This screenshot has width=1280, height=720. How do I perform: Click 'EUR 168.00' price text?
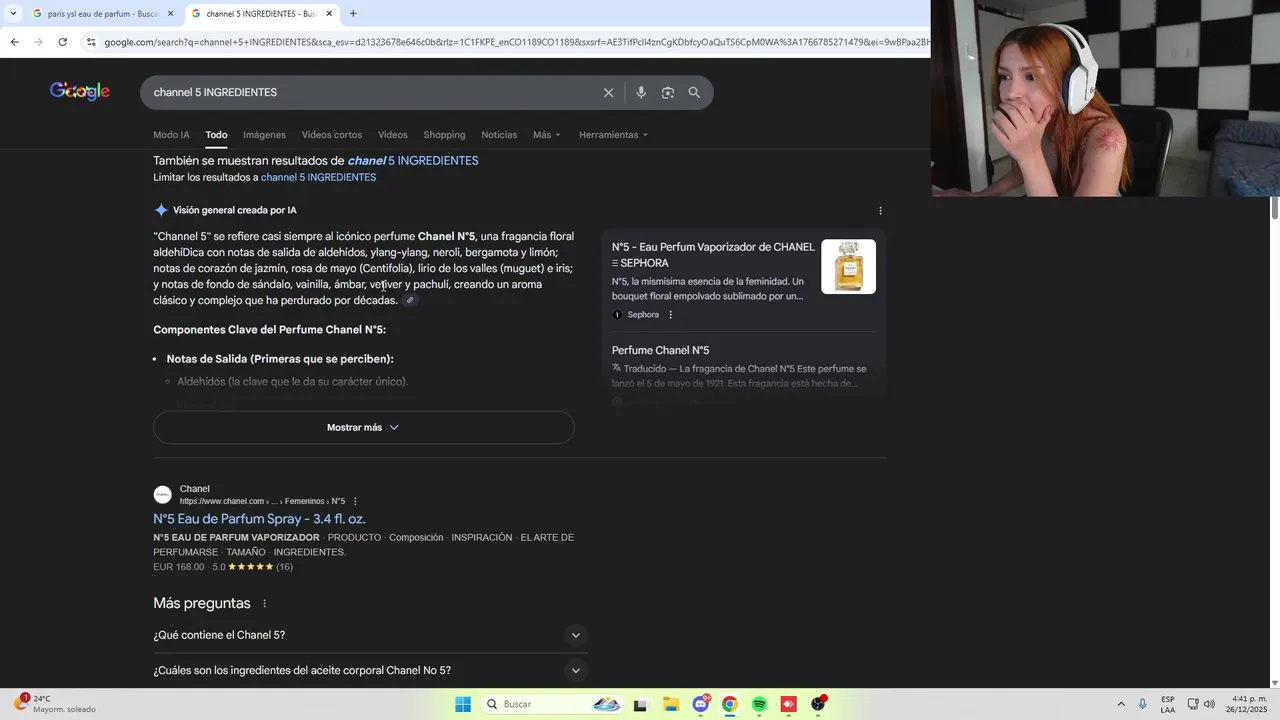coord(178,567)
